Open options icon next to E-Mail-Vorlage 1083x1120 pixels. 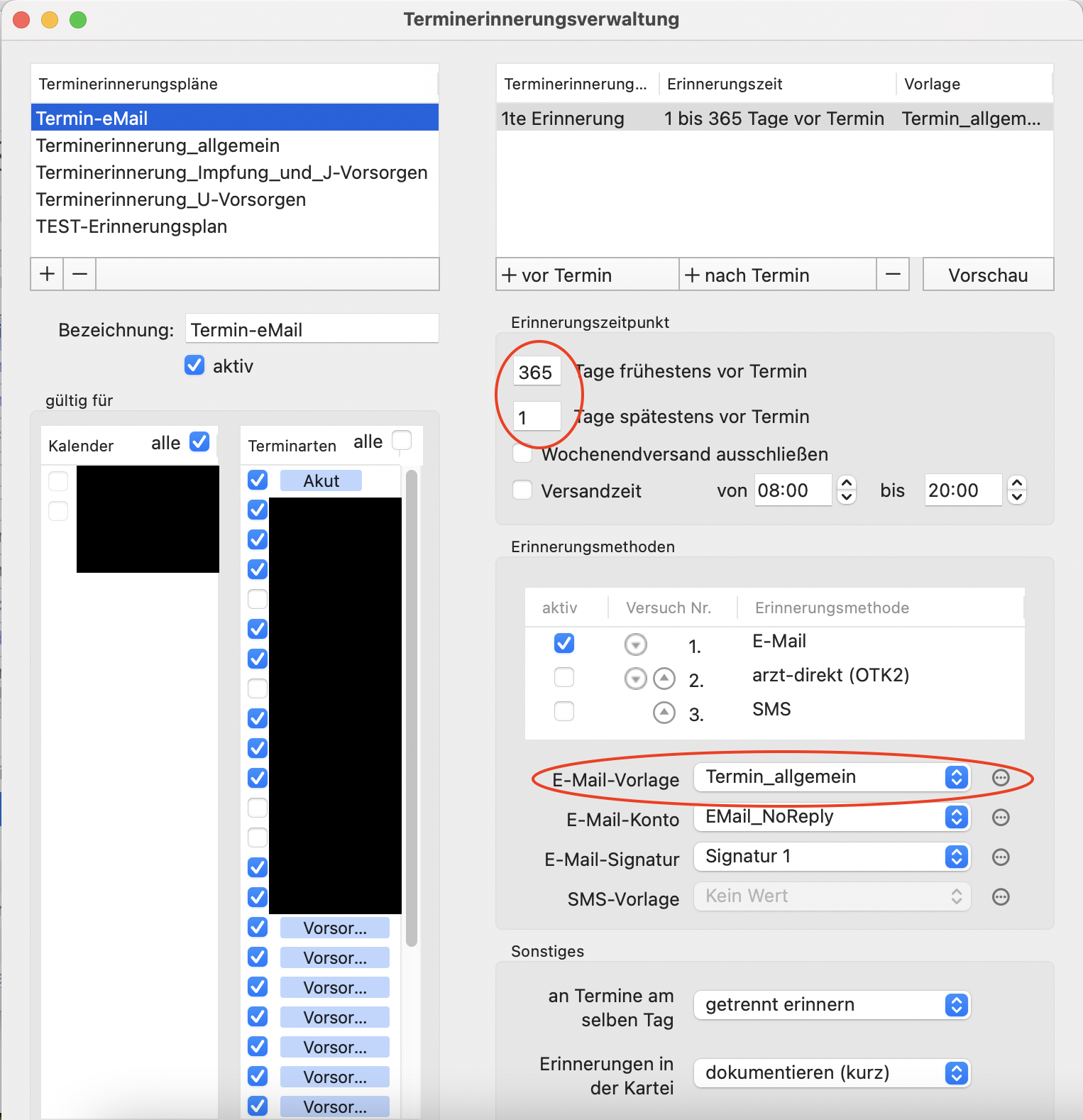[x=1001, y=778]
